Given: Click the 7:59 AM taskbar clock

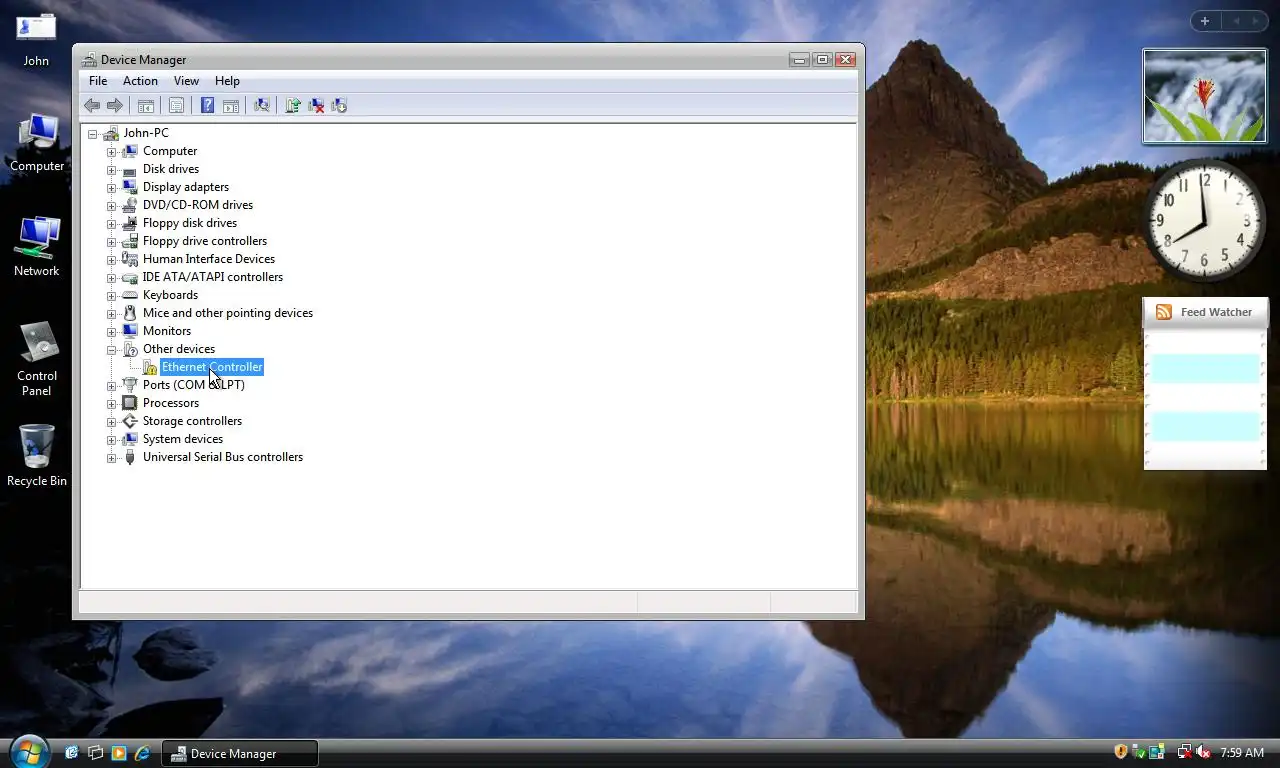Looking at the screenshot, I should click(x=1242, y=753).
